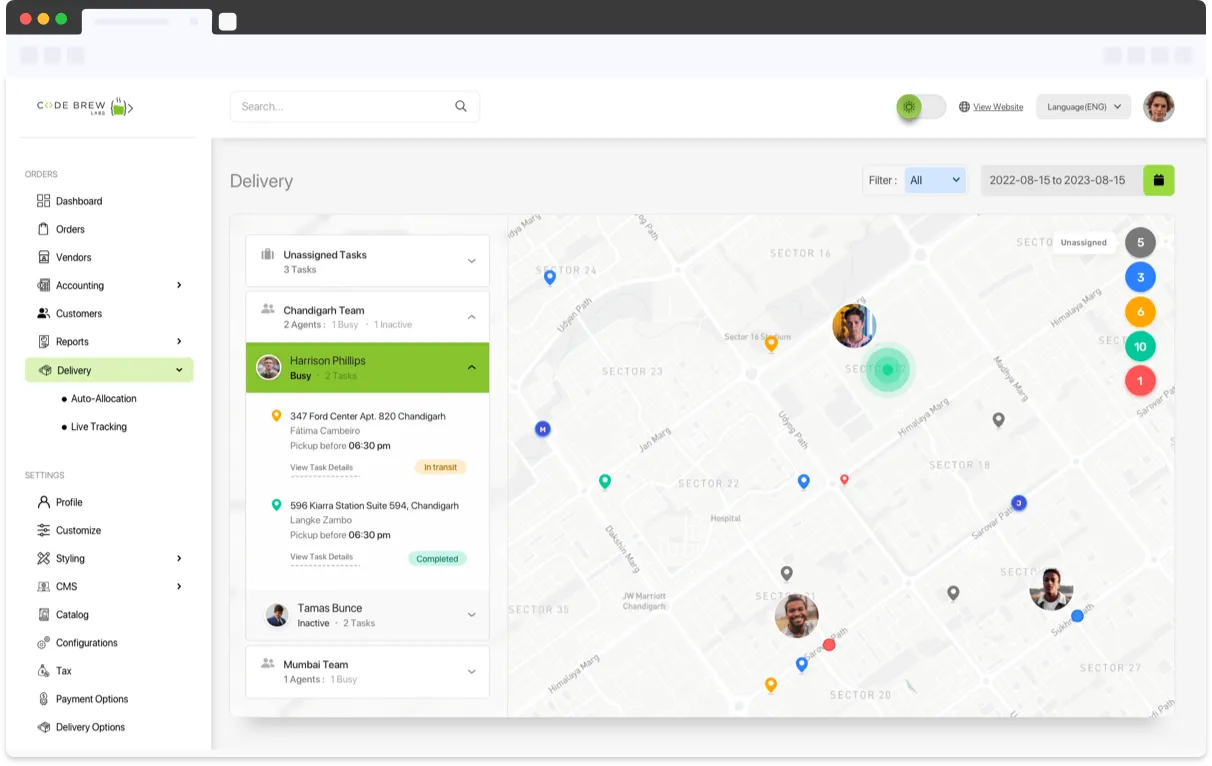The image size is (1212, 766).
Task: Open the Language (ENG) dropdown
Action: [1083, 107]
